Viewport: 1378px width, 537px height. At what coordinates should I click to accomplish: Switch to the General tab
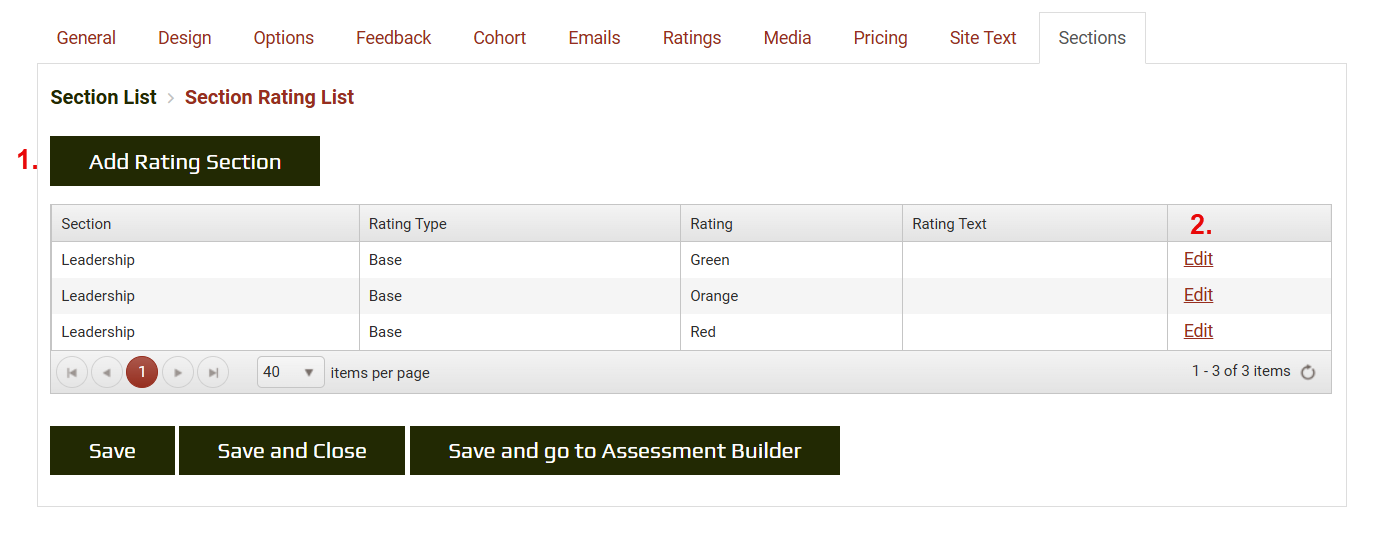[x=86, y=38]
